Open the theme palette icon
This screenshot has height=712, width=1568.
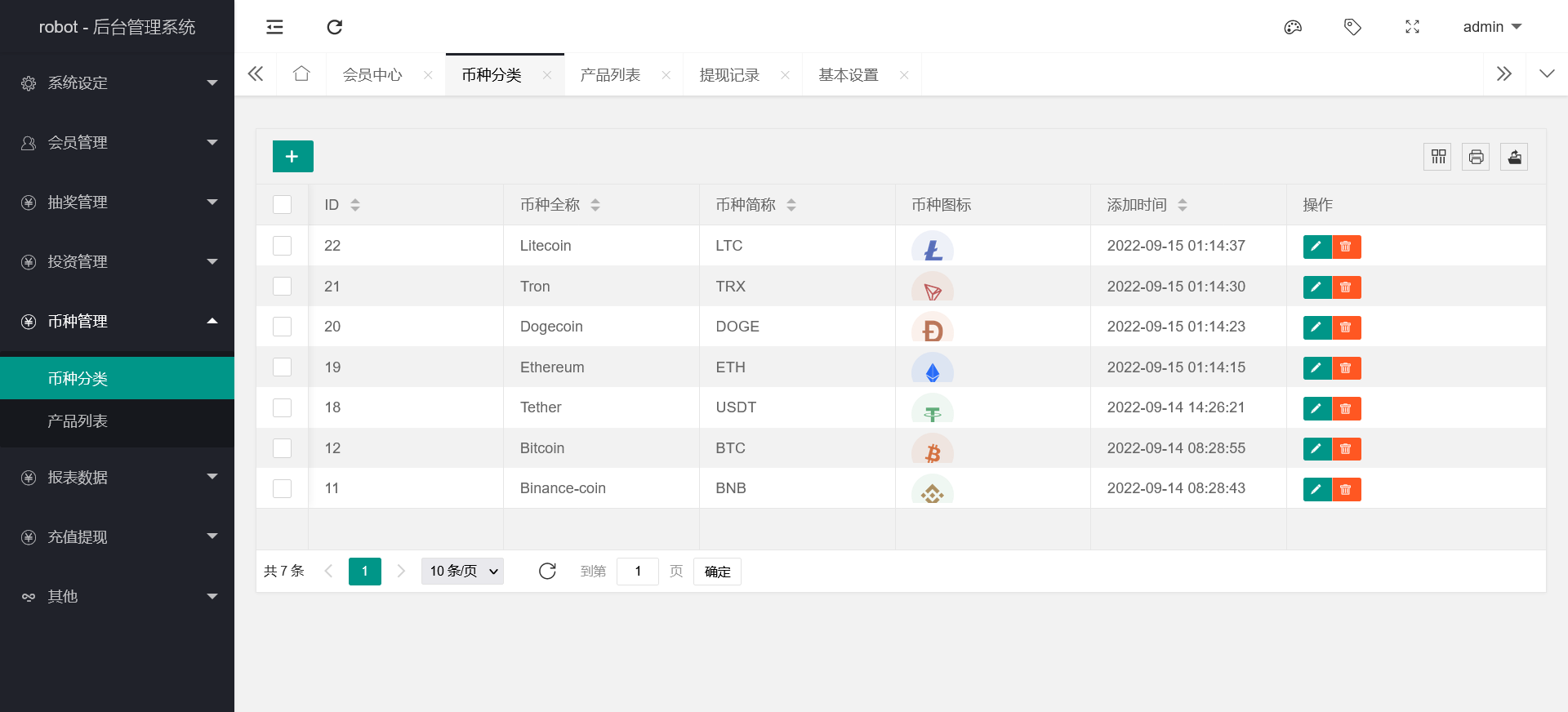1292,27
